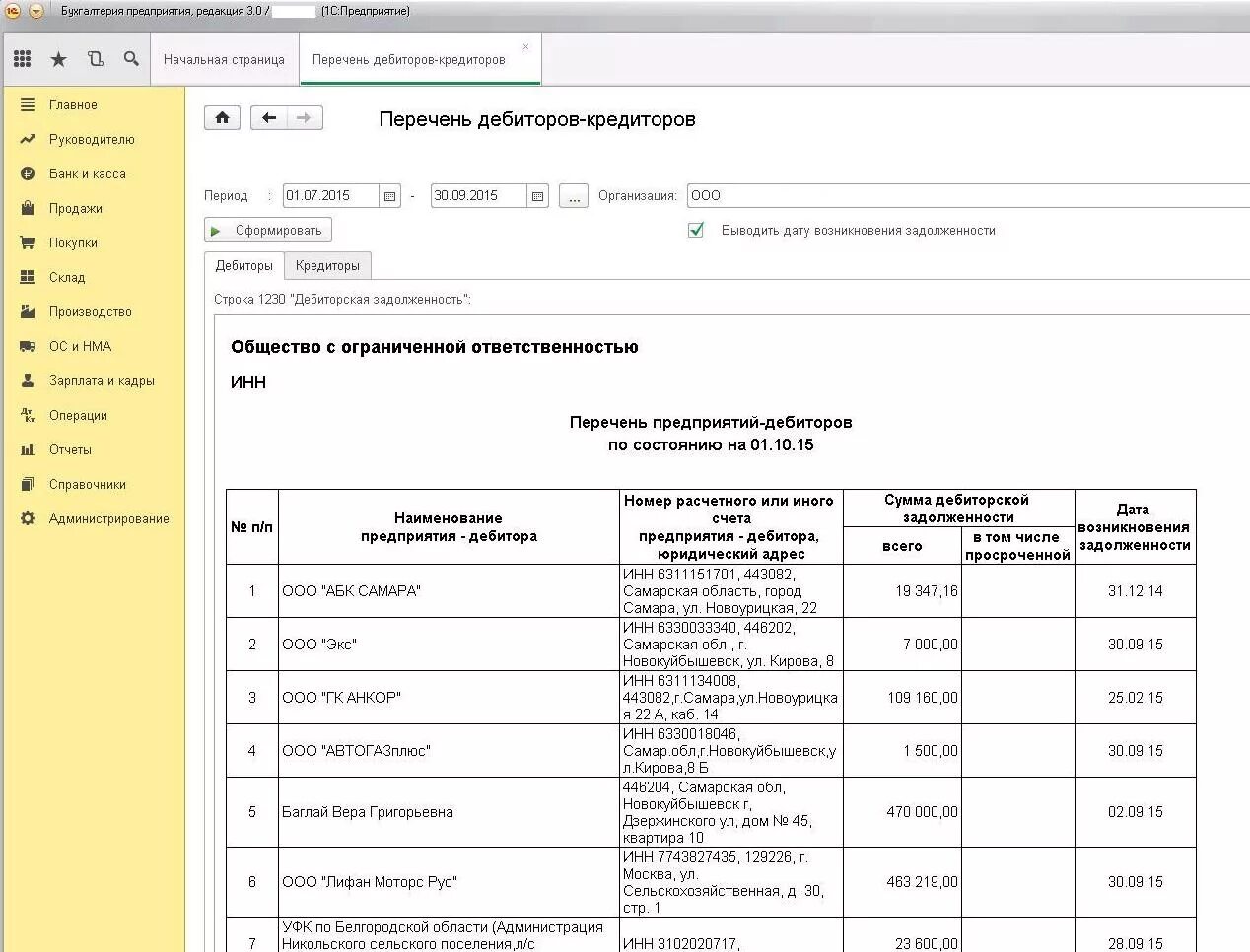Switch to Дебиторы tab
The width and height of the screenshot is (1250, 952).
(x=244, y=266)
